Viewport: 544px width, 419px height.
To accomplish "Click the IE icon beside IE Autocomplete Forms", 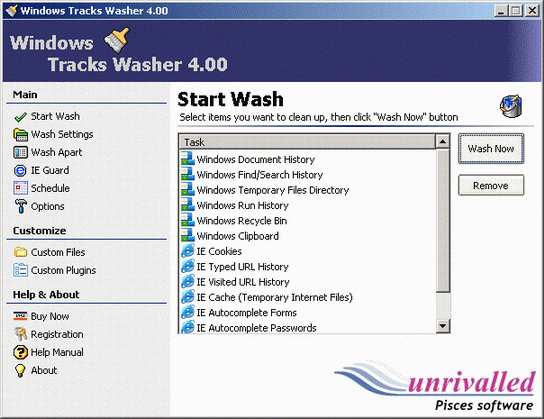I will pos(188,312).
